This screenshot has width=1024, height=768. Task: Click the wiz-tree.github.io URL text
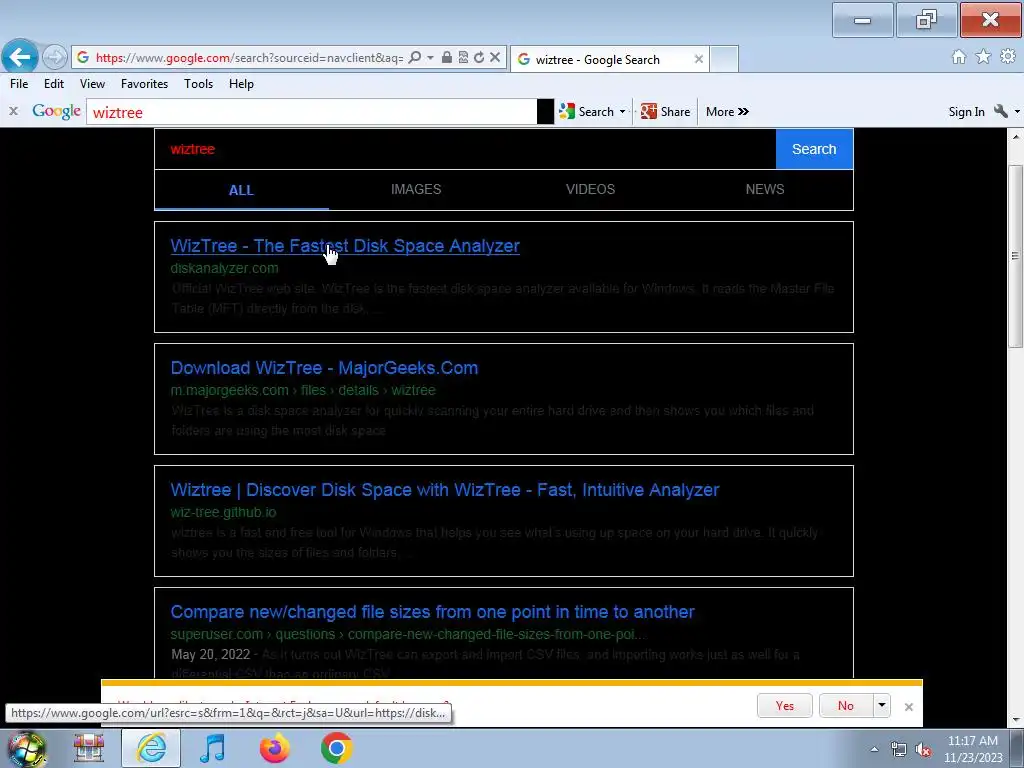click(223, 513)
